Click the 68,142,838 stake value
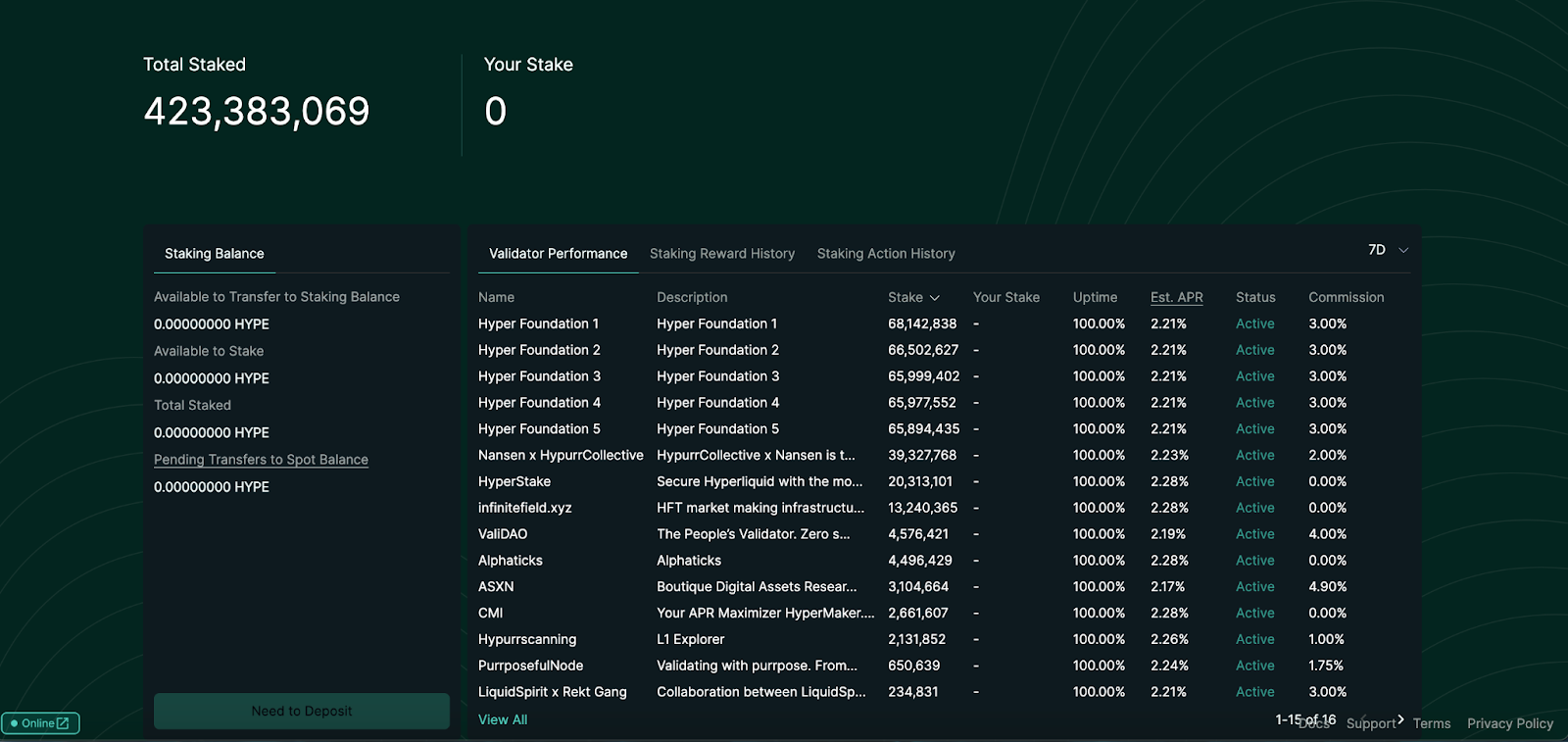This screenshot has height=742, width=1568. 922,323
